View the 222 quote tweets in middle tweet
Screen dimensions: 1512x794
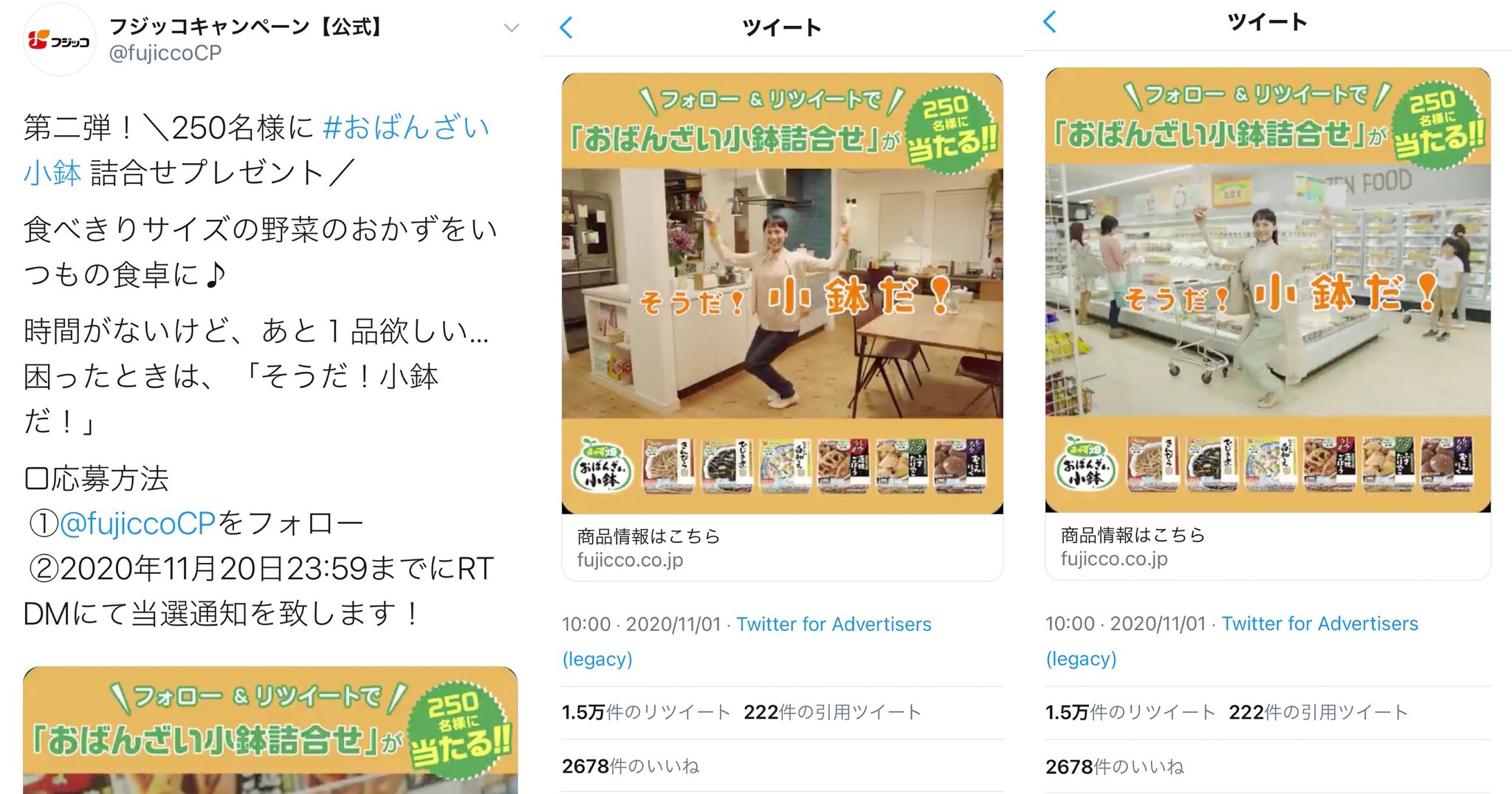point(833,712)
